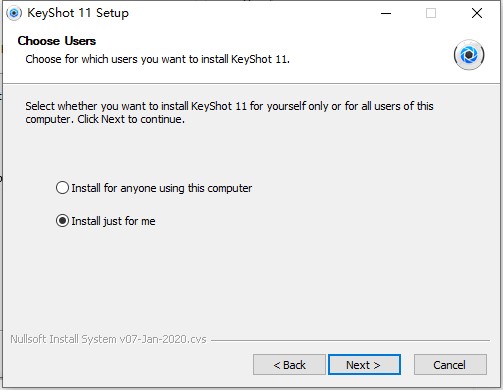This screenshot has height=390, width=503.
Task: Click the KeyShot 11 Setup title text
Action: (78, 13)
